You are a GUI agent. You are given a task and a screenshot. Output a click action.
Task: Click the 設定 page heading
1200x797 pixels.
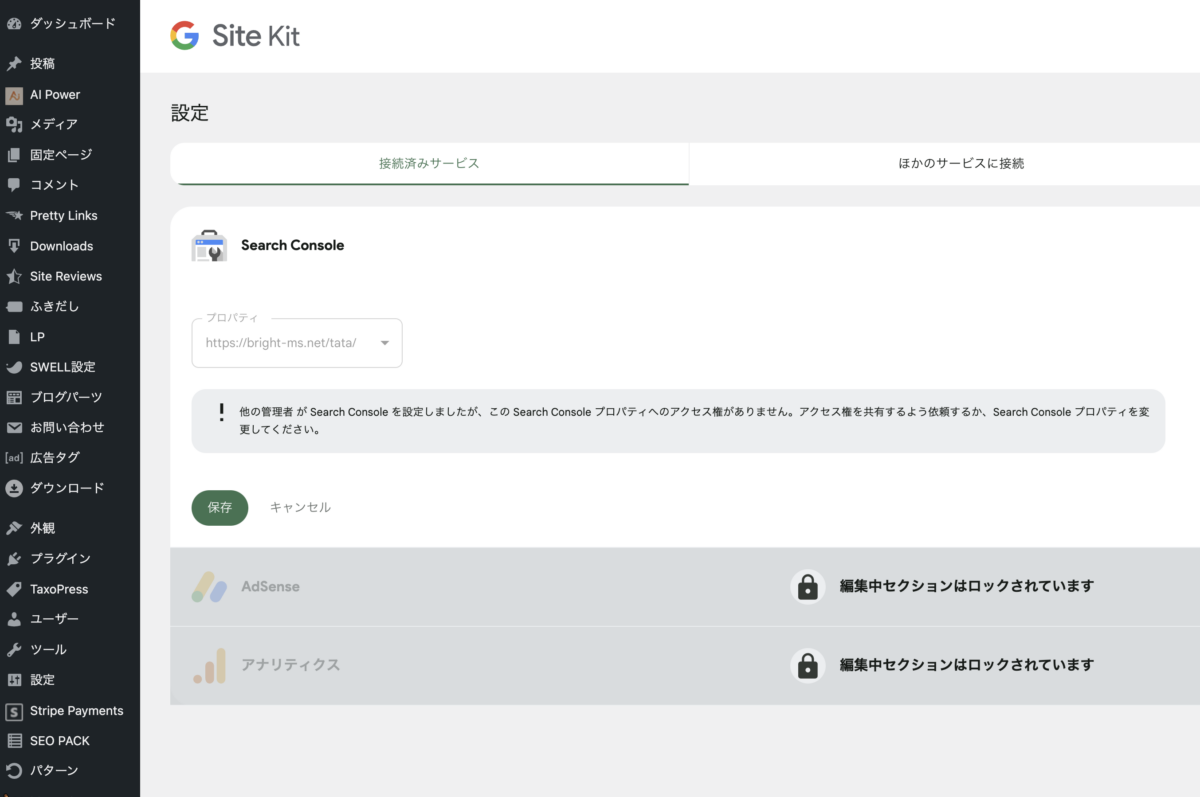190,113
